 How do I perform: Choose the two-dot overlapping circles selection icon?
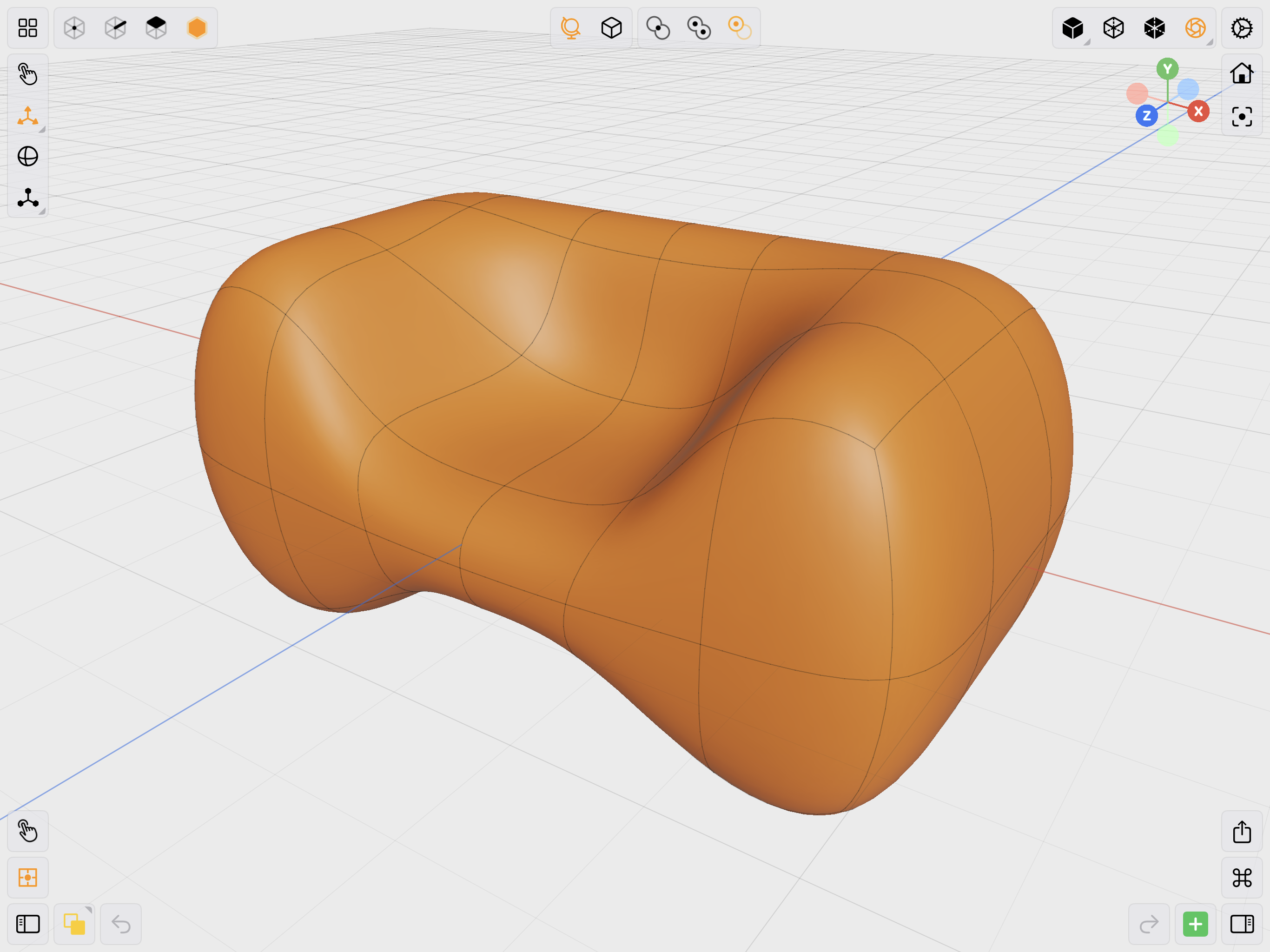coord(699,27)
